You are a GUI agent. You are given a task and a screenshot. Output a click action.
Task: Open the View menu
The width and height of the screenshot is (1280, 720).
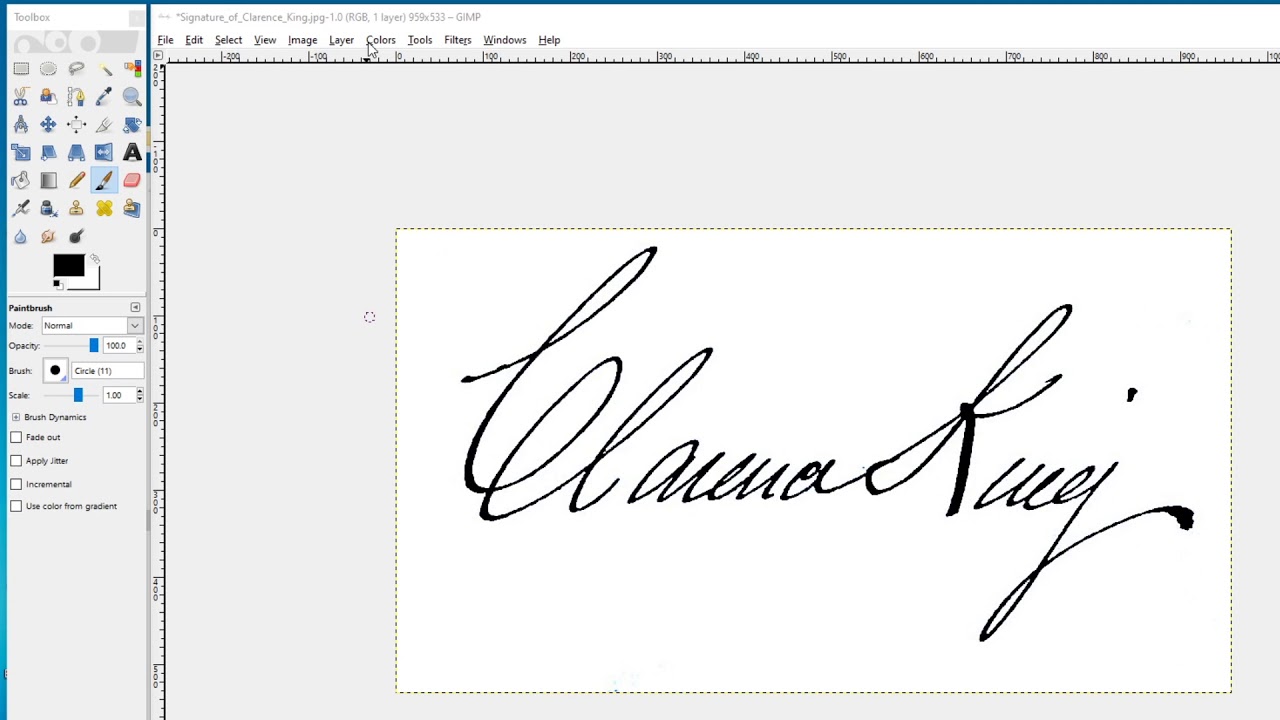265,40
